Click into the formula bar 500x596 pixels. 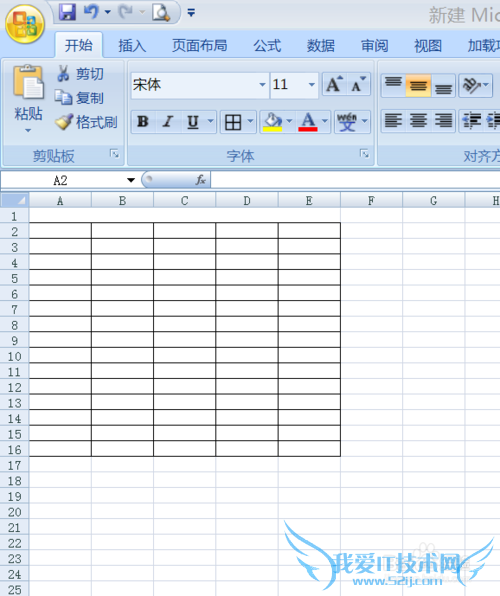coord(356,180)
